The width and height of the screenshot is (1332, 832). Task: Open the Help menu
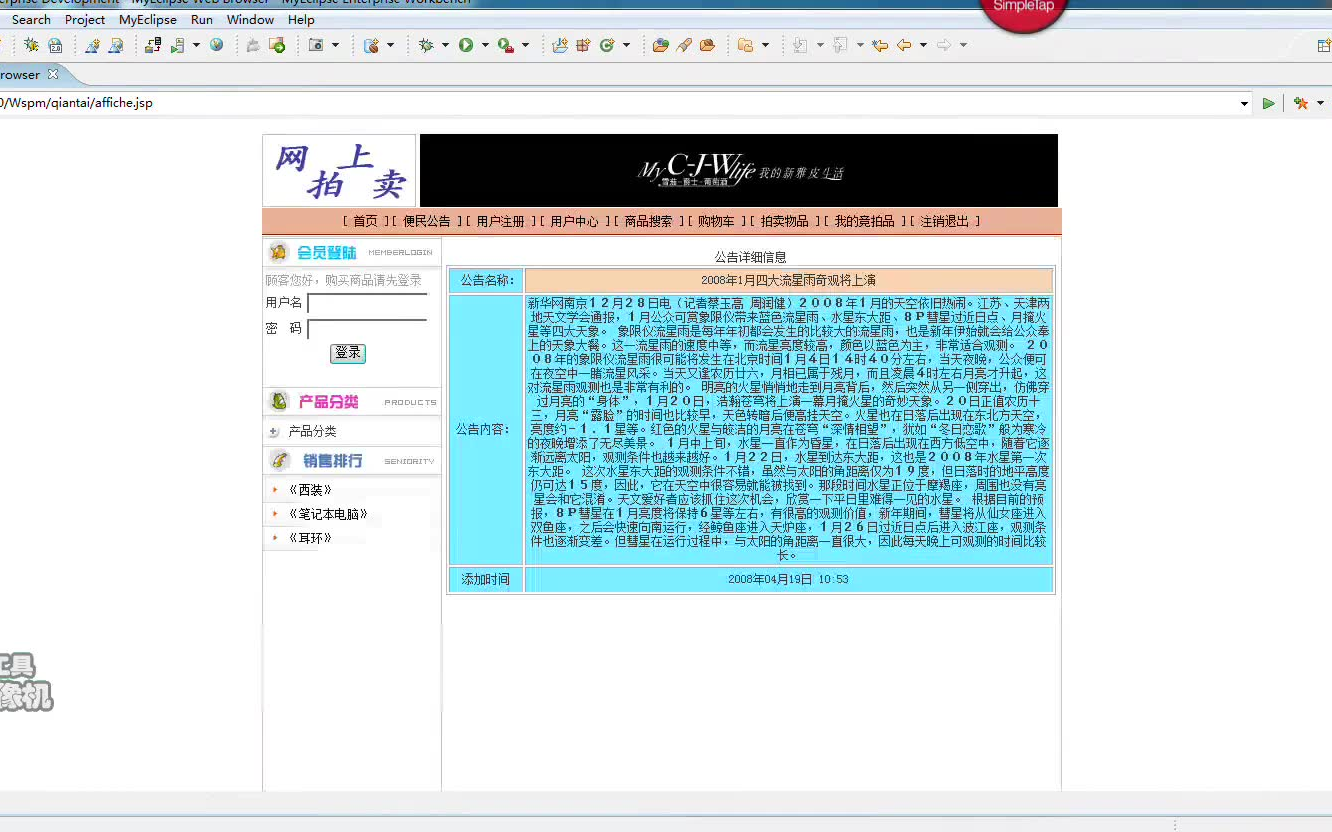coord(301,20)
